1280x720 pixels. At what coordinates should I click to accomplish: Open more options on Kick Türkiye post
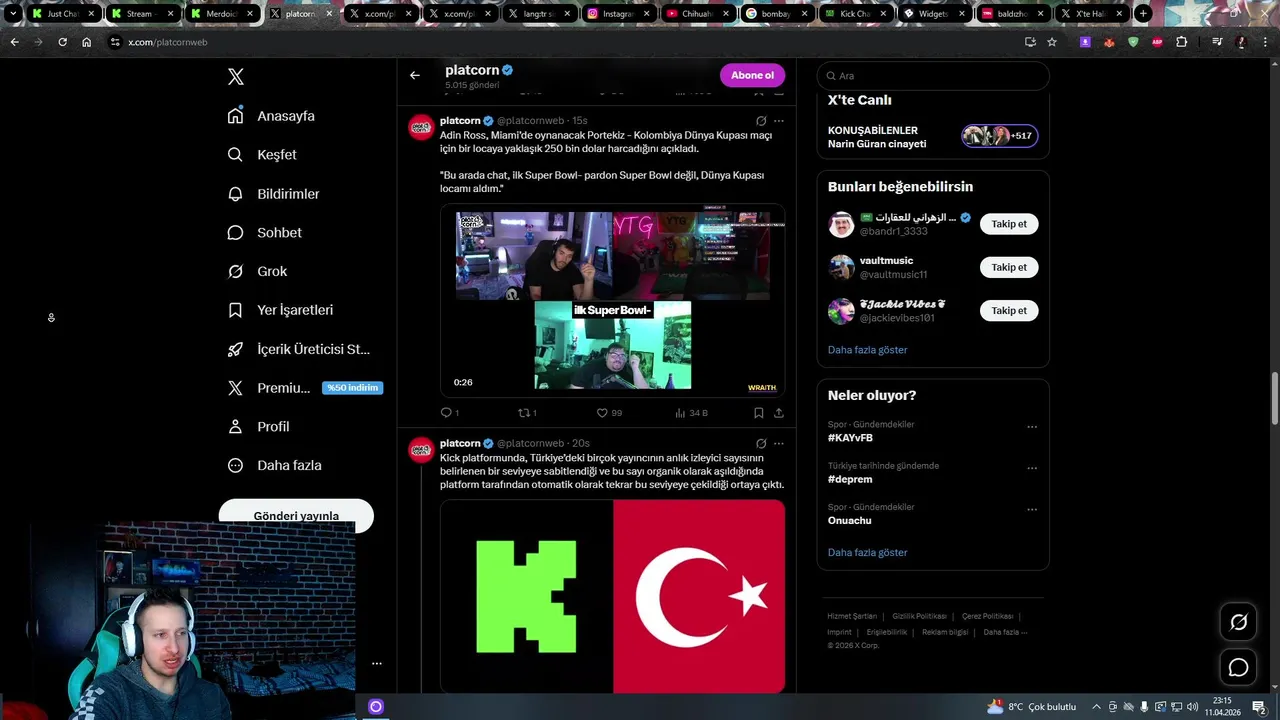click(779, 443)
